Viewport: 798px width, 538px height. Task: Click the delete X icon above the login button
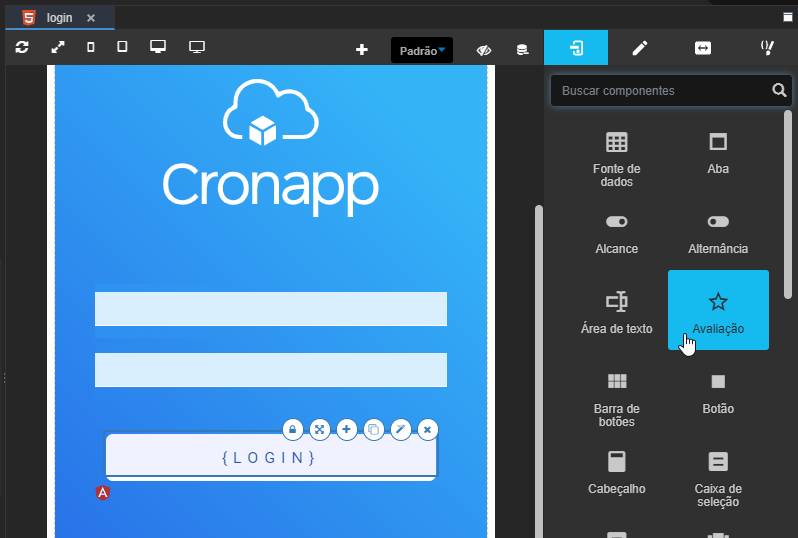pos(428,430)
